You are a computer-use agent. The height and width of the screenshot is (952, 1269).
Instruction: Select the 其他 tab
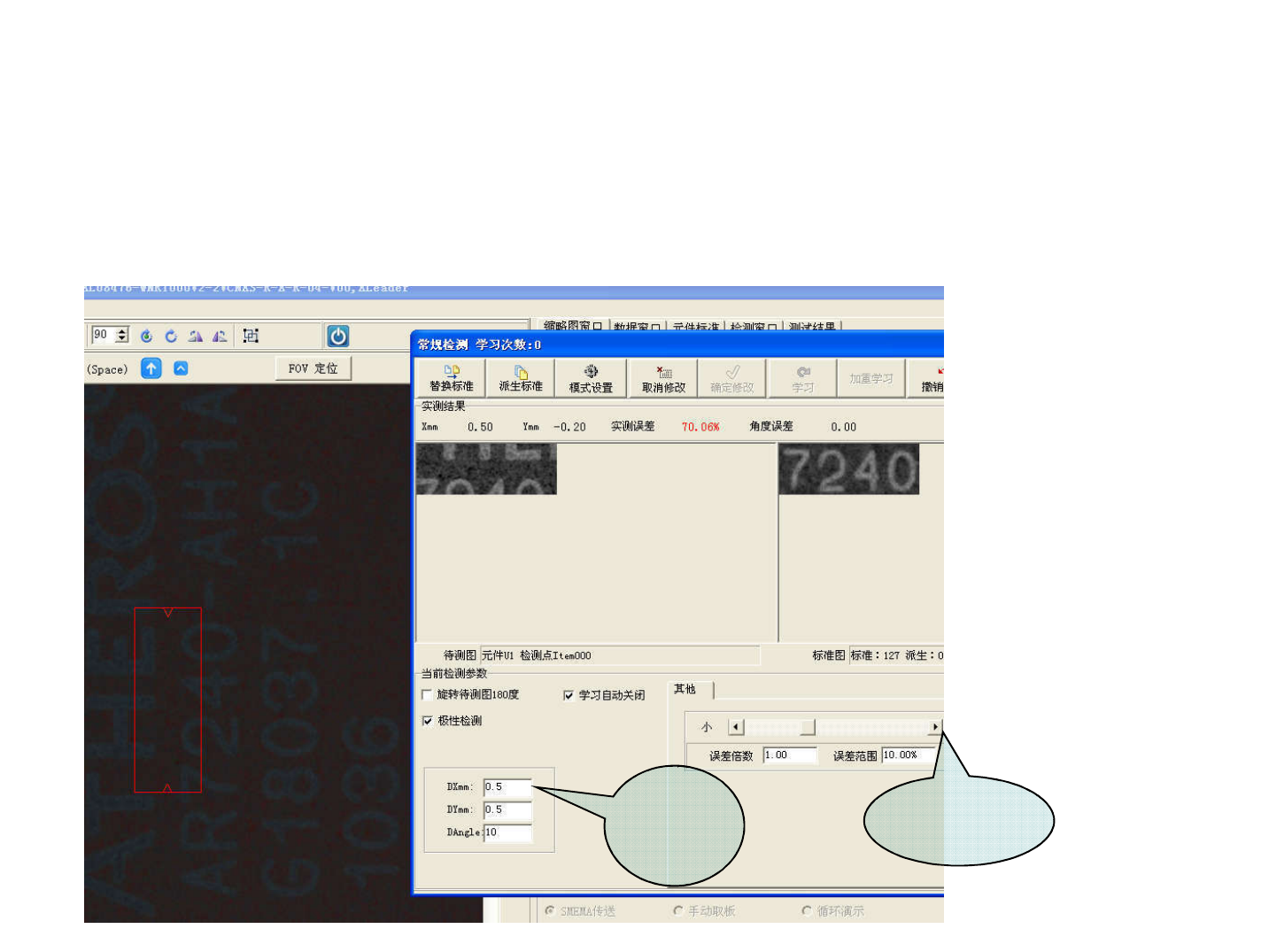point(690,689)
